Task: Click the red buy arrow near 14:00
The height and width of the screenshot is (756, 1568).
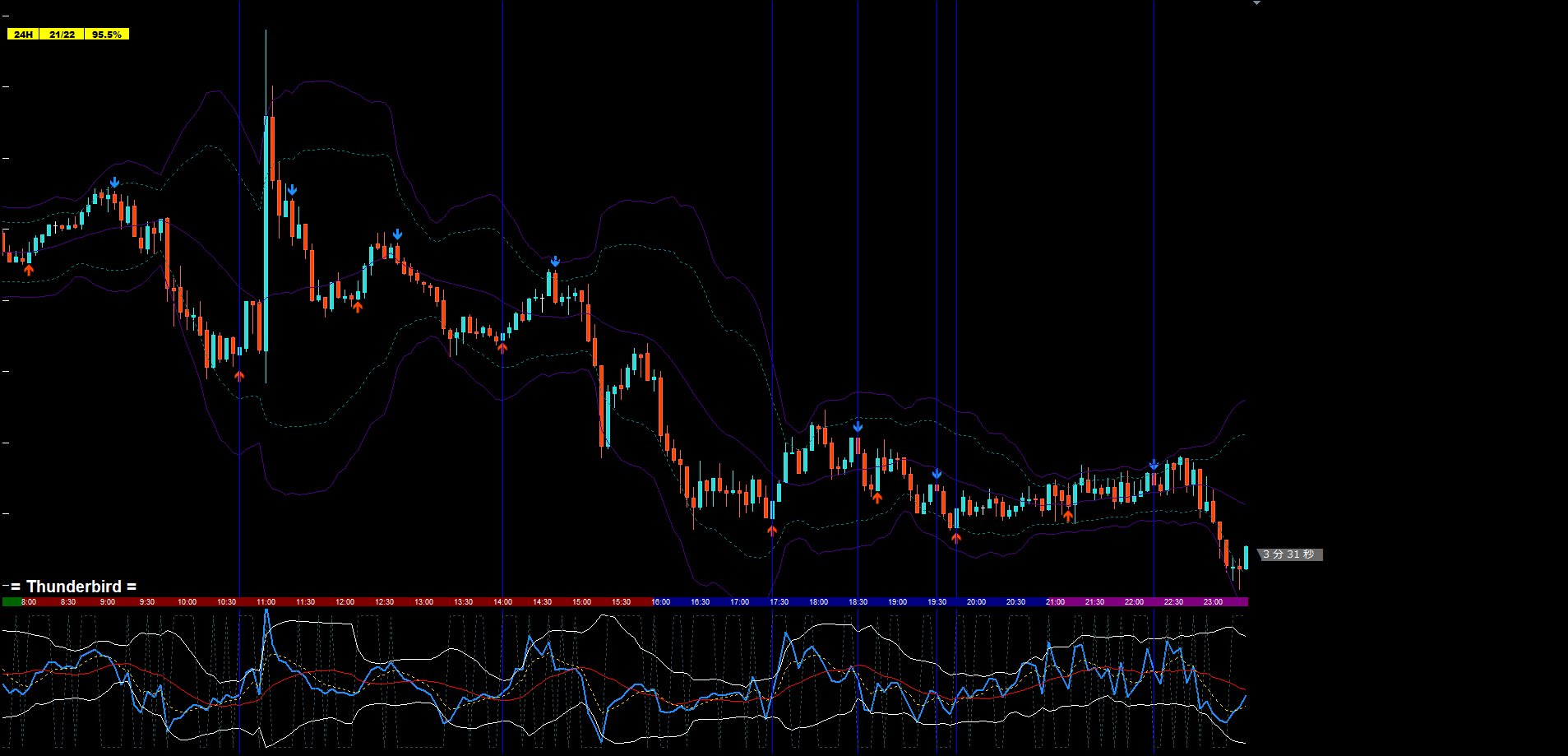Action: pyautogui.click(x=502, y=347)
